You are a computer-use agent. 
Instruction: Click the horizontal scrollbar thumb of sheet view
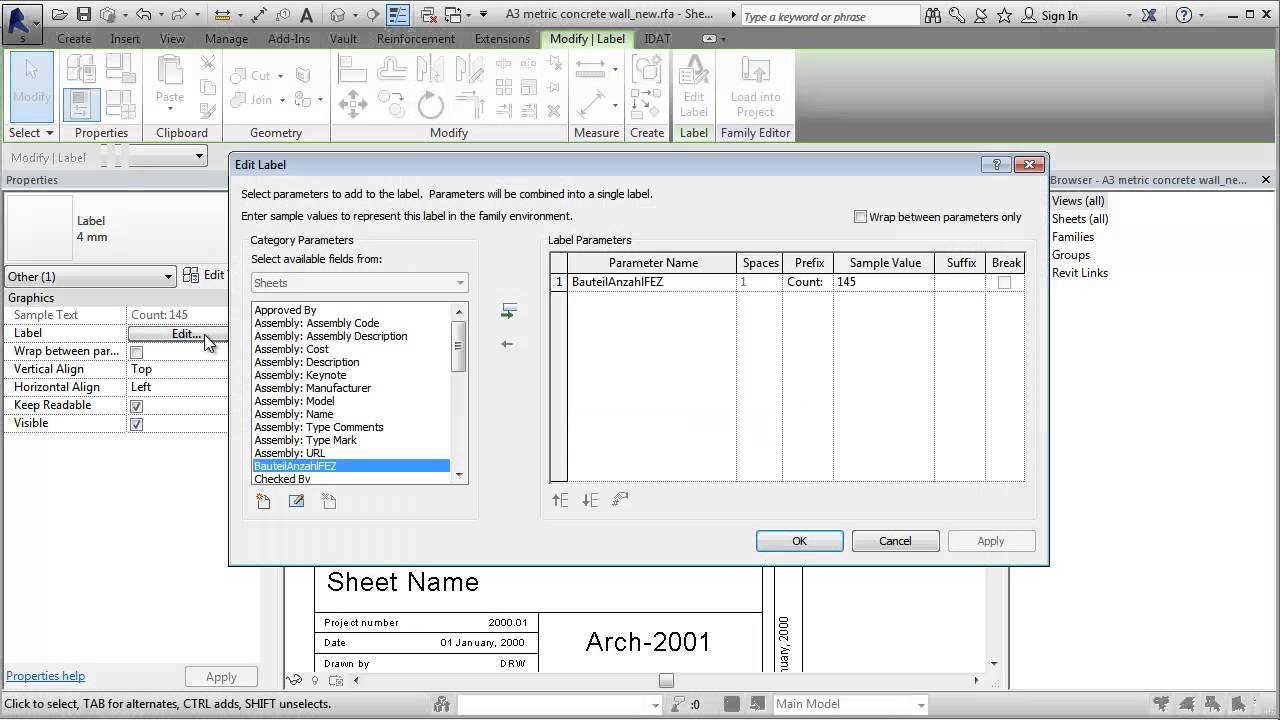(666, 680)
